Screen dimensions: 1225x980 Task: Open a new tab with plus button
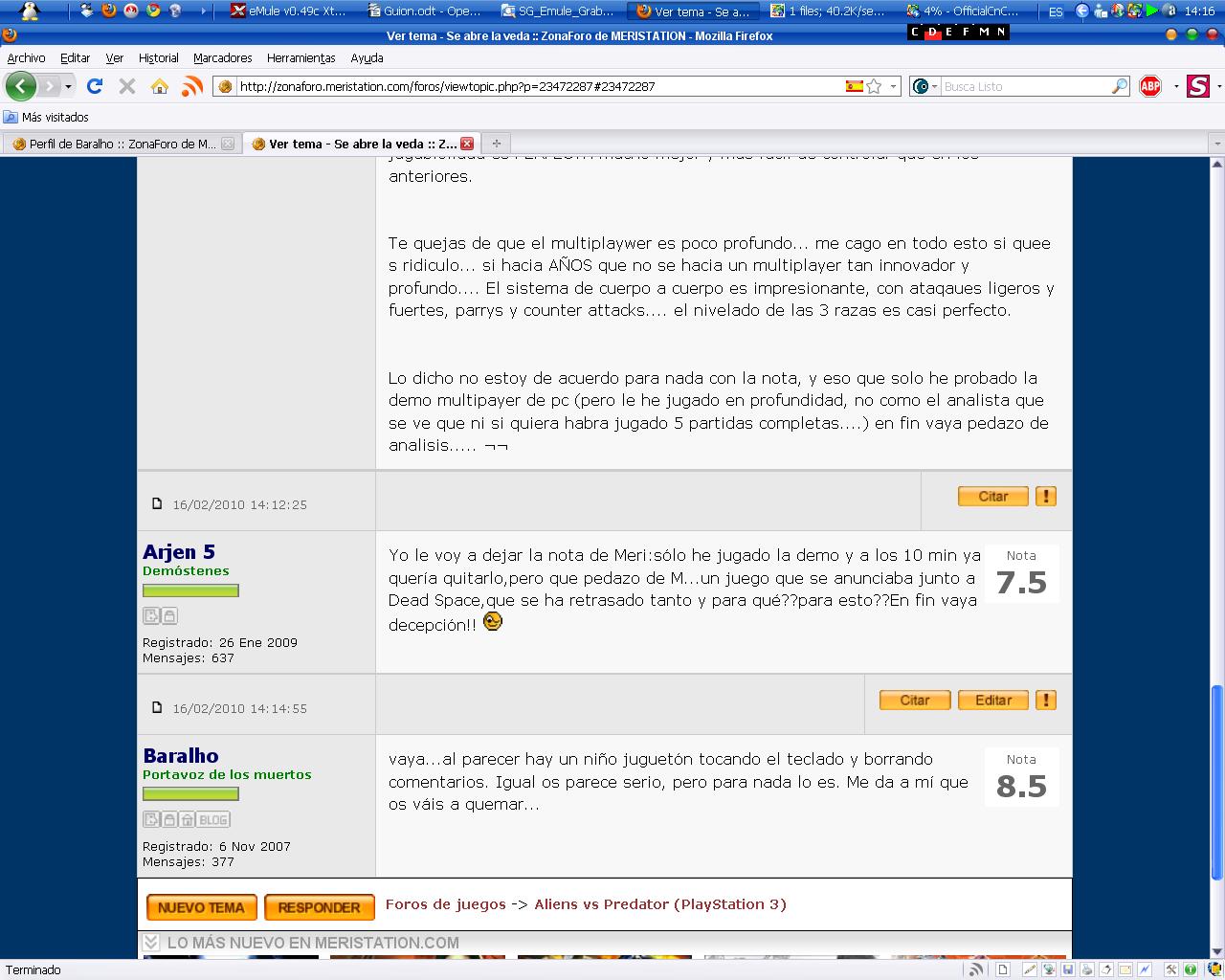pyautogui.click(x=497, y=144)
